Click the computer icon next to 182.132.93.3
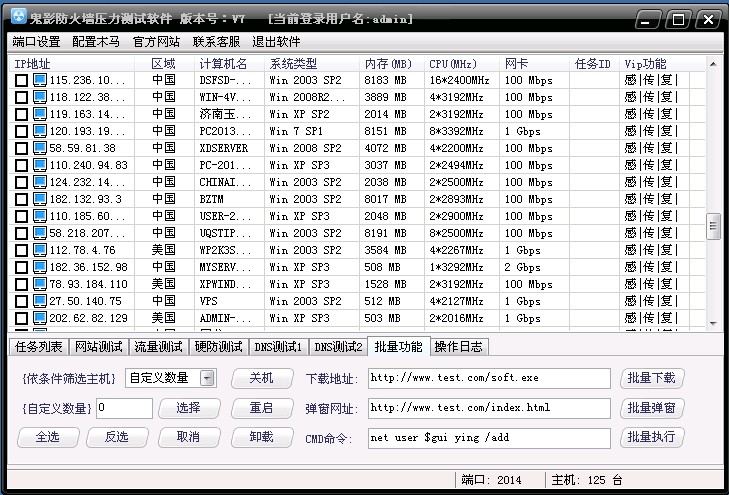The height and width of the screenshot is (495, 729). [x=40, y=199]
